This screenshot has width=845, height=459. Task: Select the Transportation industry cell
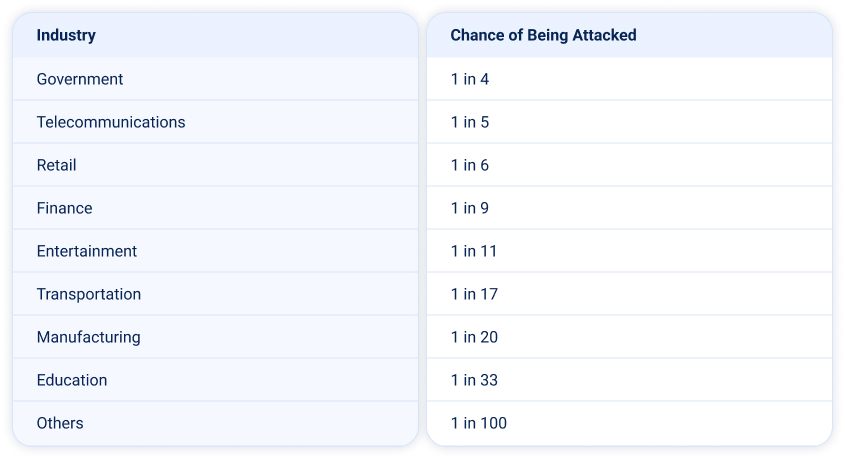tap(89, 294)
